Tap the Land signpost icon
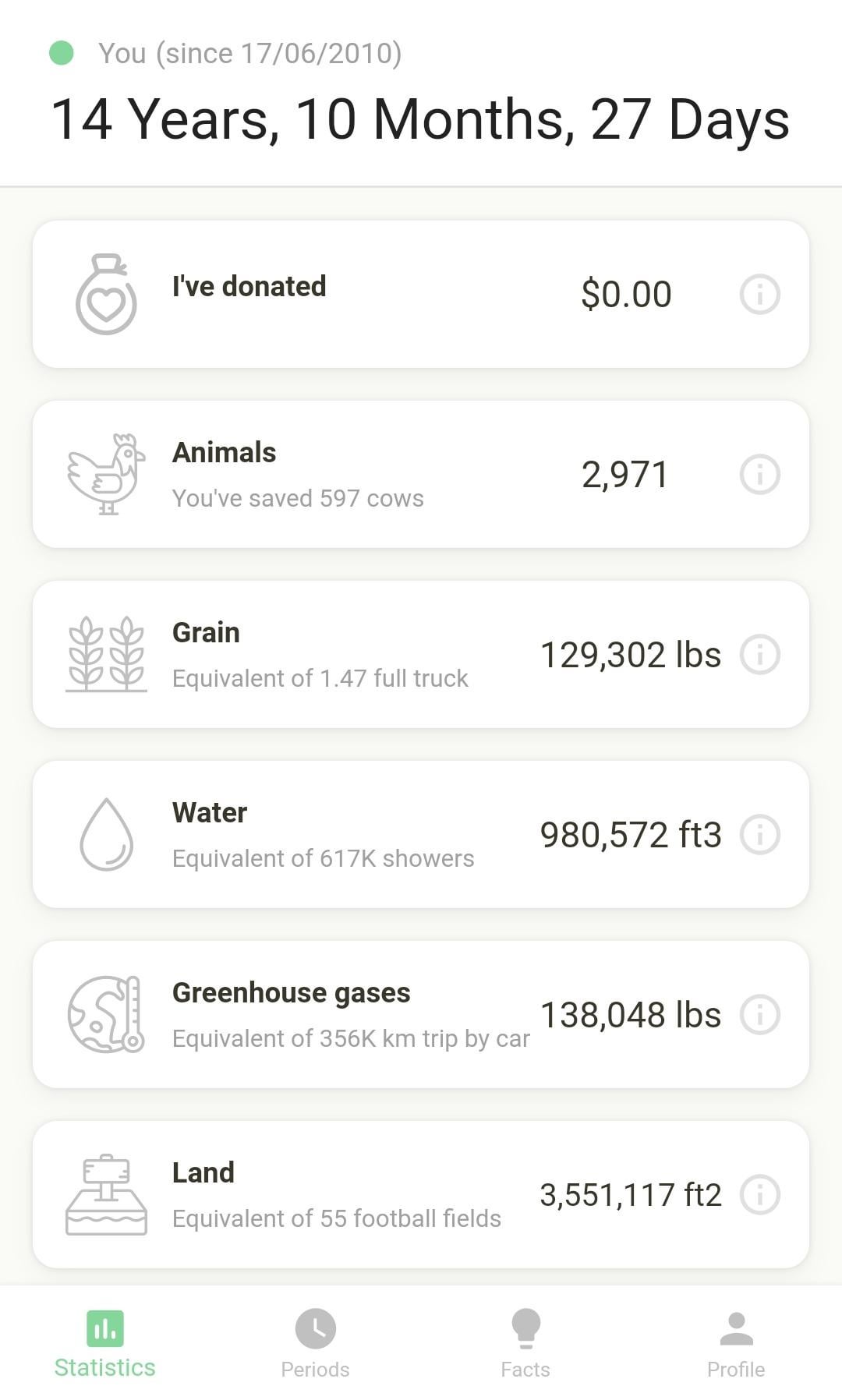 106,1195
